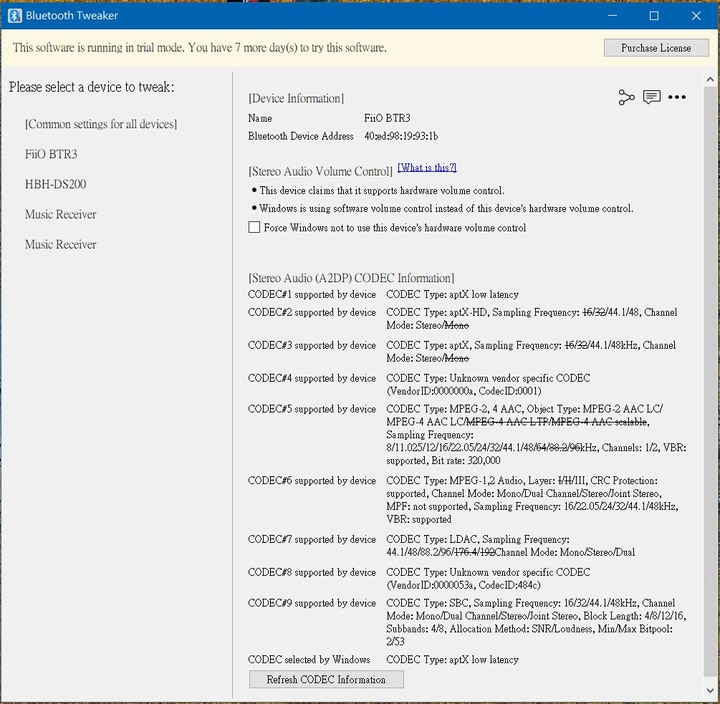This screenshot has width=720, height=704.
Task: Select the second Music Receiver entry
Action: [x=61, y=244]
